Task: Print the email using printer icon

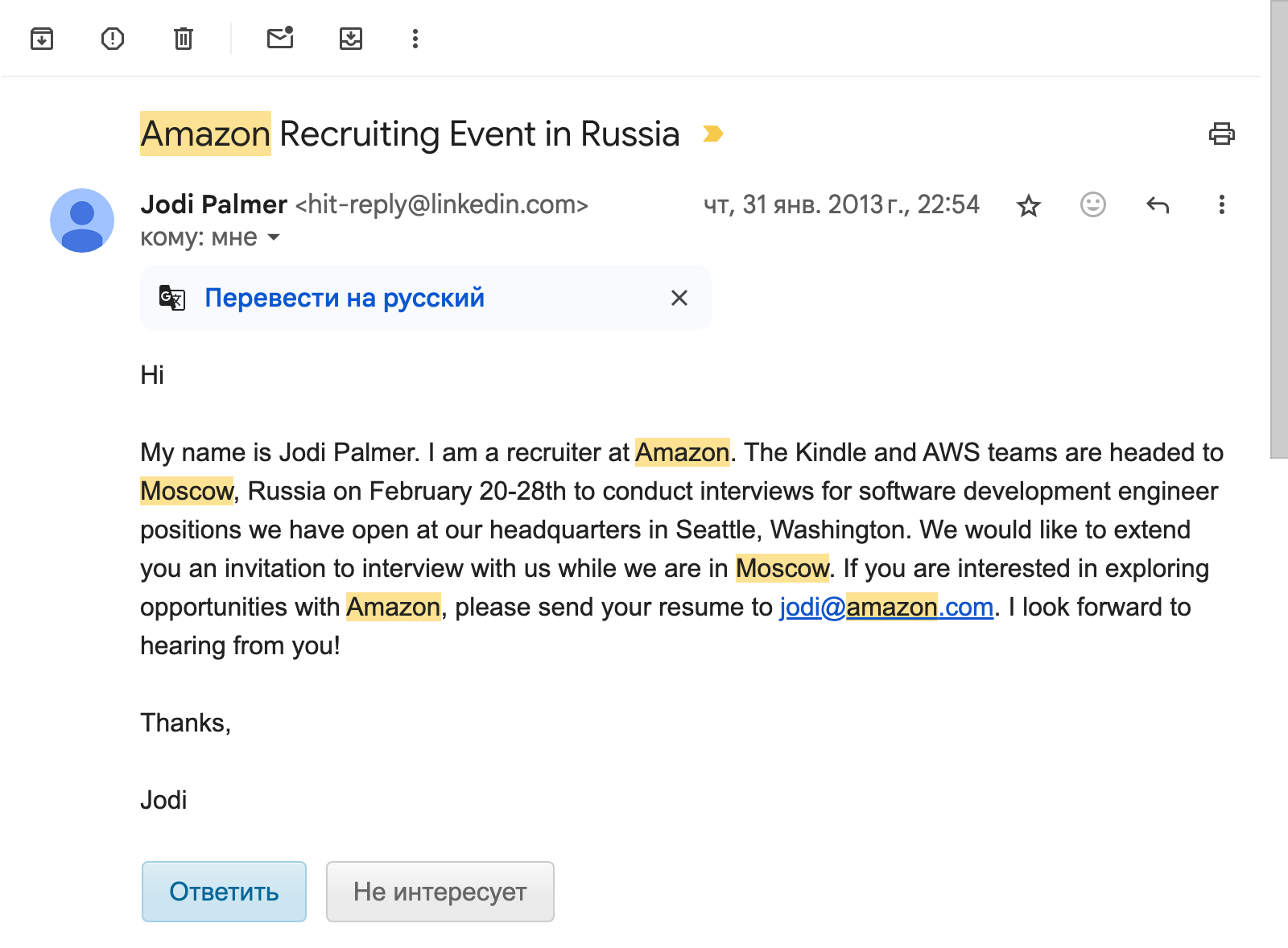Action: (x=1221, y=134)
